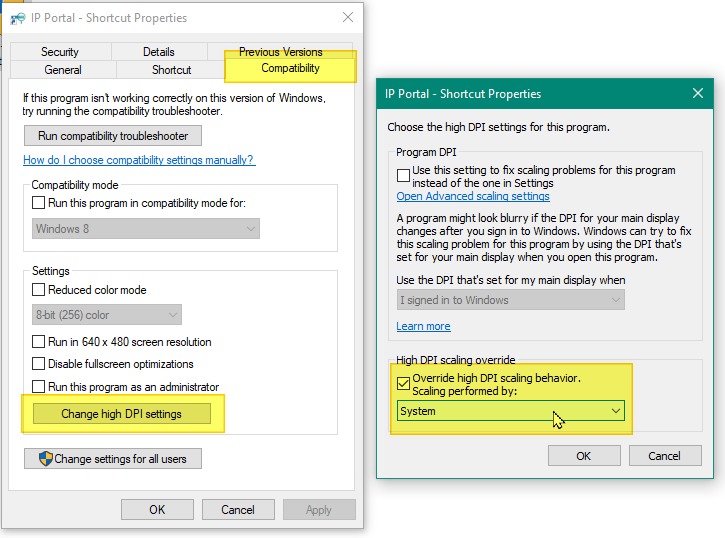Expand the I signed in to Windows dropdown
The image size is (725, 538).
click(x=510, y=300)
